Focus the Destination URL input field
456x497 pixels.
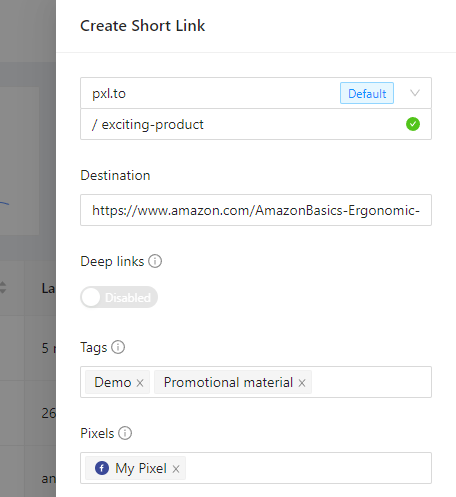(x=256, y=210)
